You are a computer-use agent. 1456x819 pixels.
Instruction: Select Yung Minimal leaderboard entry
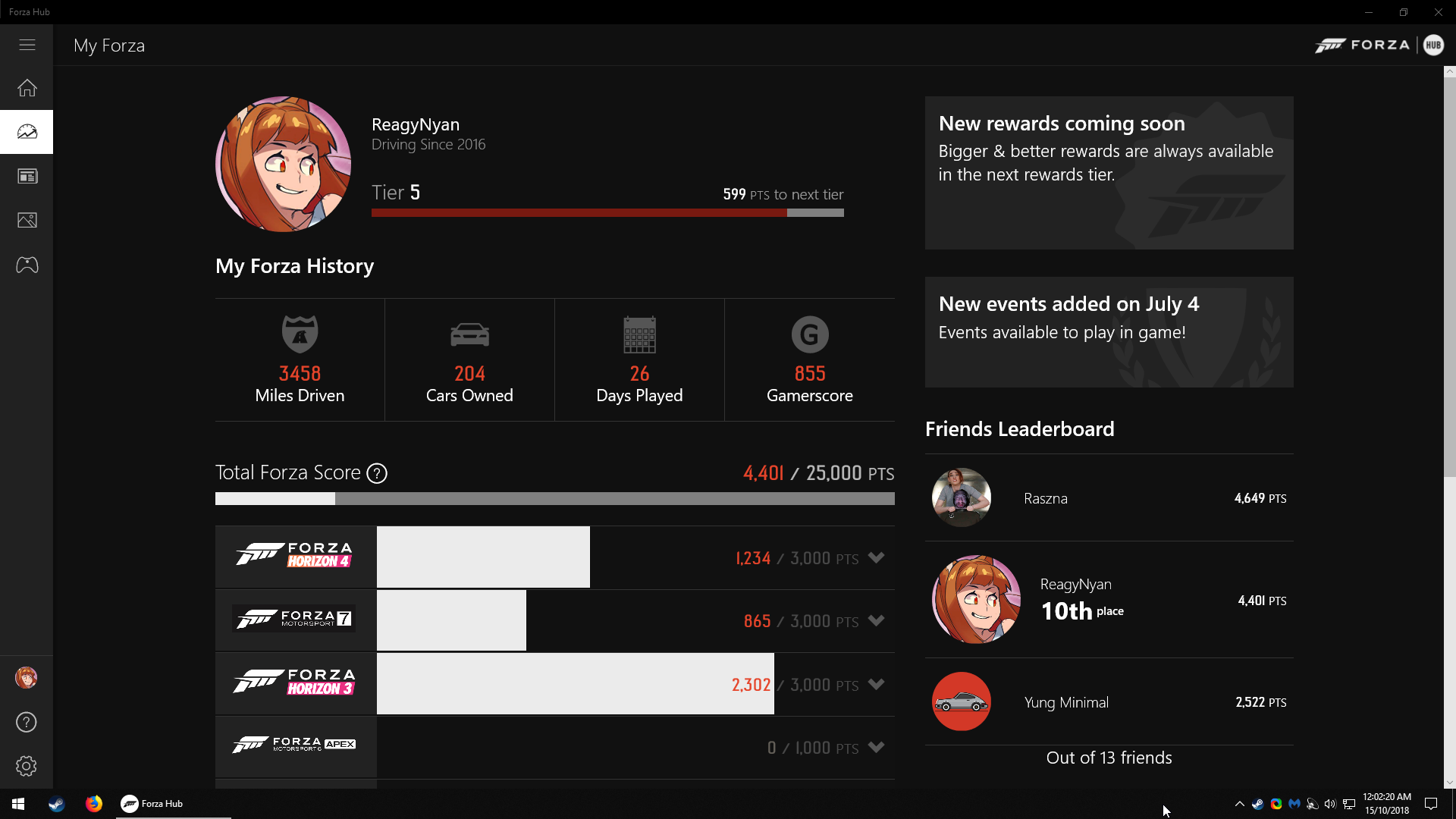(x=1109, y=701)
